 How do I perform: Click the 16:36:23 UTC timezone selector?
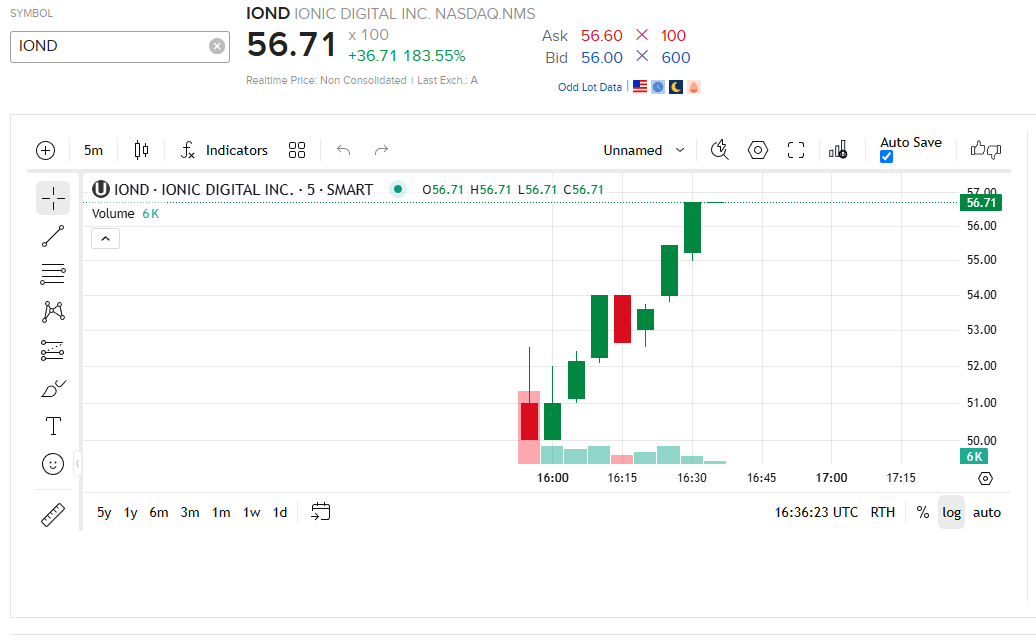[x=816, y=513]
